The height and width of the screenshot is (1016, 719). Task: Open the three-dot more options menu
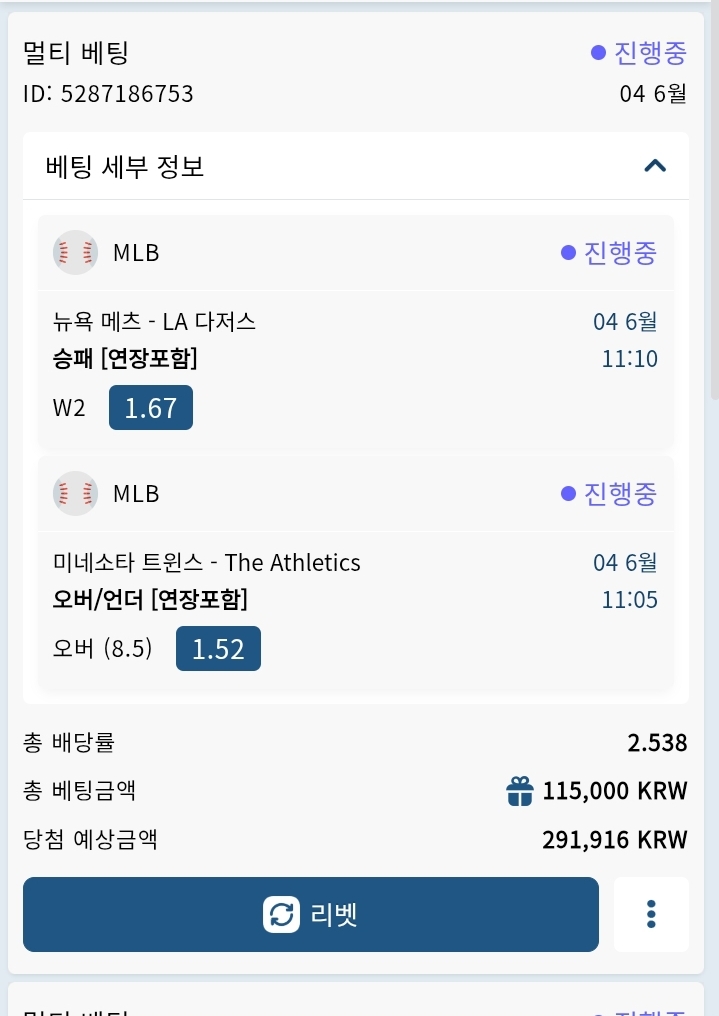coord(651,914)
